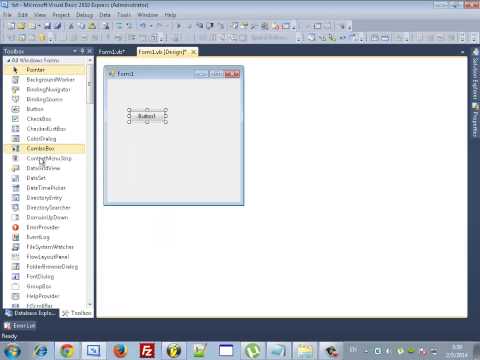Undo last action via toolbar arrow
The image size is (480, 360).
[x=143, y=26]
